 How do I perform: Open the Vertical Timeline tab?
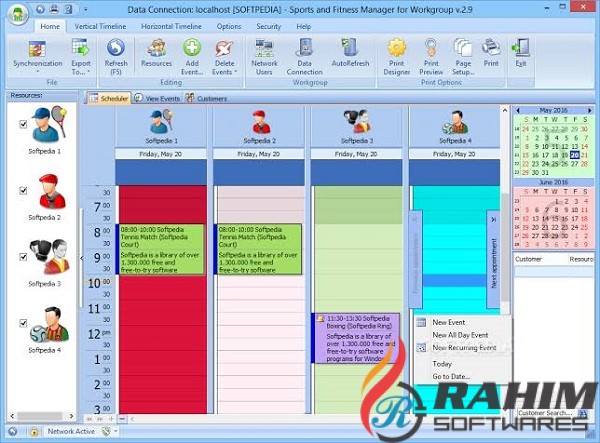coord(100,26)
